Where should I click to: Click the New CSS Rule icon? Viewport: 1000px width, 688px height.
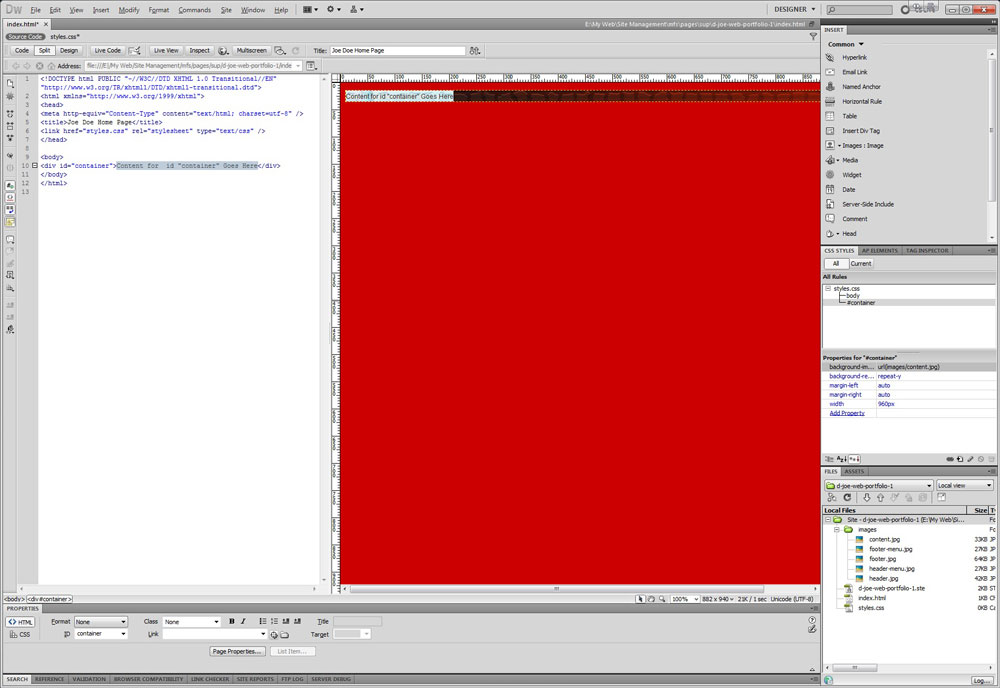[958, 459]
